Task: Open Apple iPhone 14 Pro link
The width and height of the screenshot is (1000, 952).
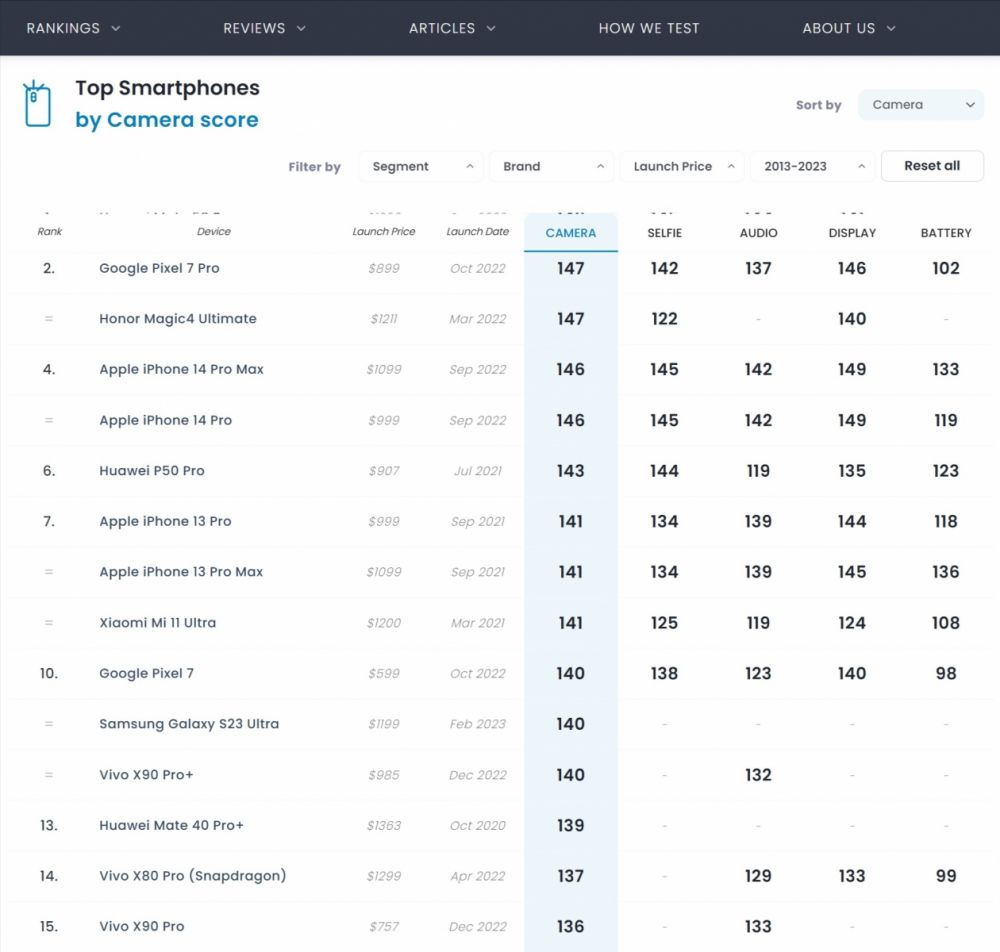Action: click(166, 420)
